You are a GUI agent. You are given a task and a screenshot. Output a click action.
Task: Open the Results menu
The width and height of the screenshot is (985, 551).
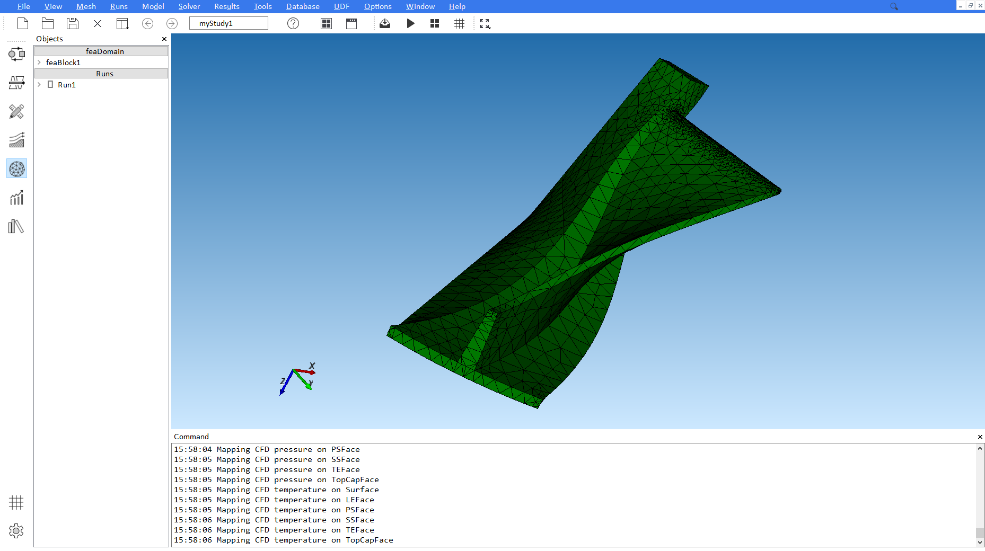227,6
